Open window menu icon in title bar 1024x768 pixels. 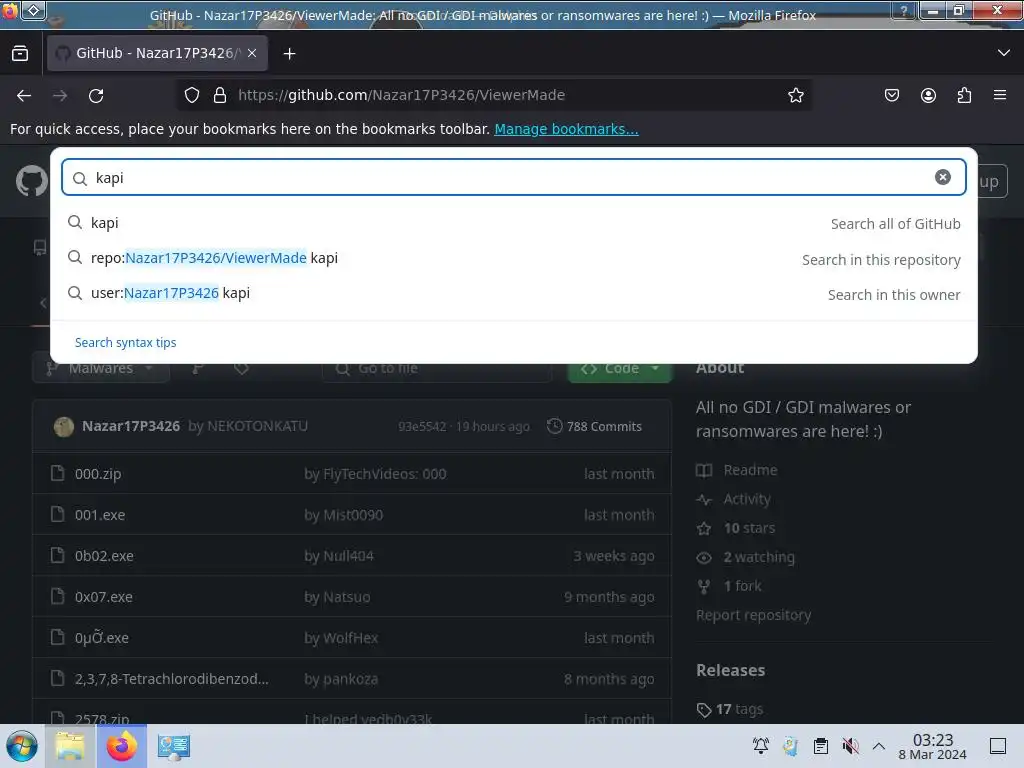(x=10, y=10)
